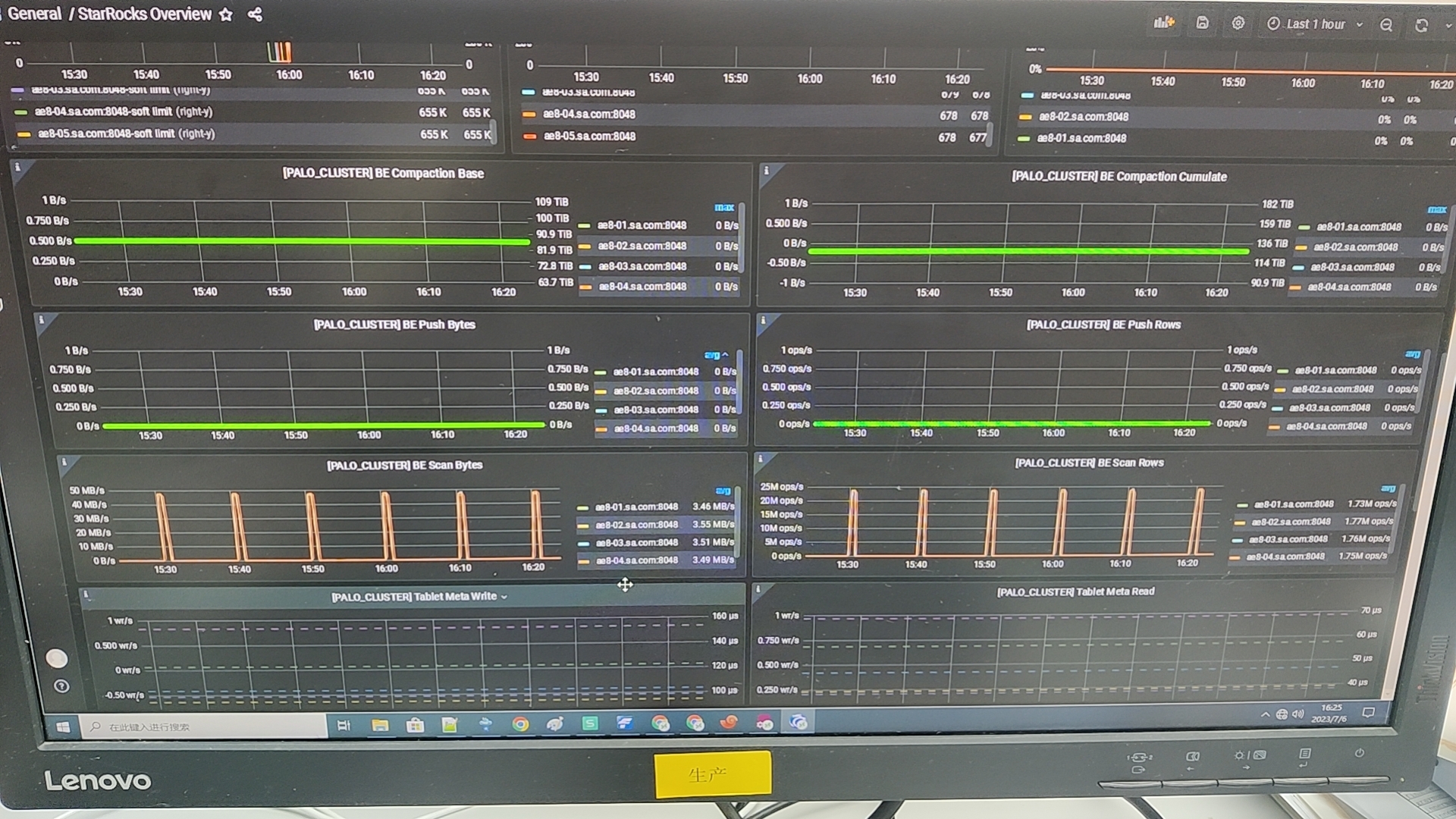Sort BE Push Bytes legend by avg

[713, 355]
